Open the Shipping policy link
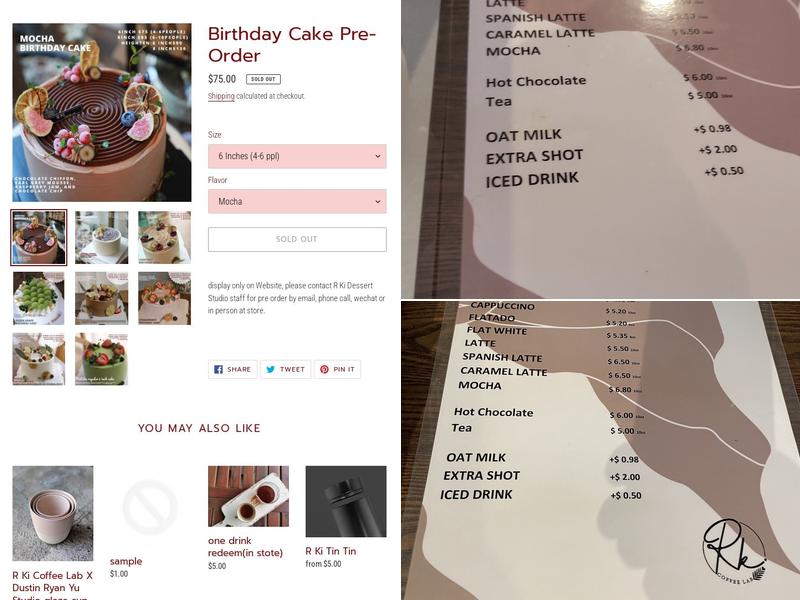 point(221,96)
